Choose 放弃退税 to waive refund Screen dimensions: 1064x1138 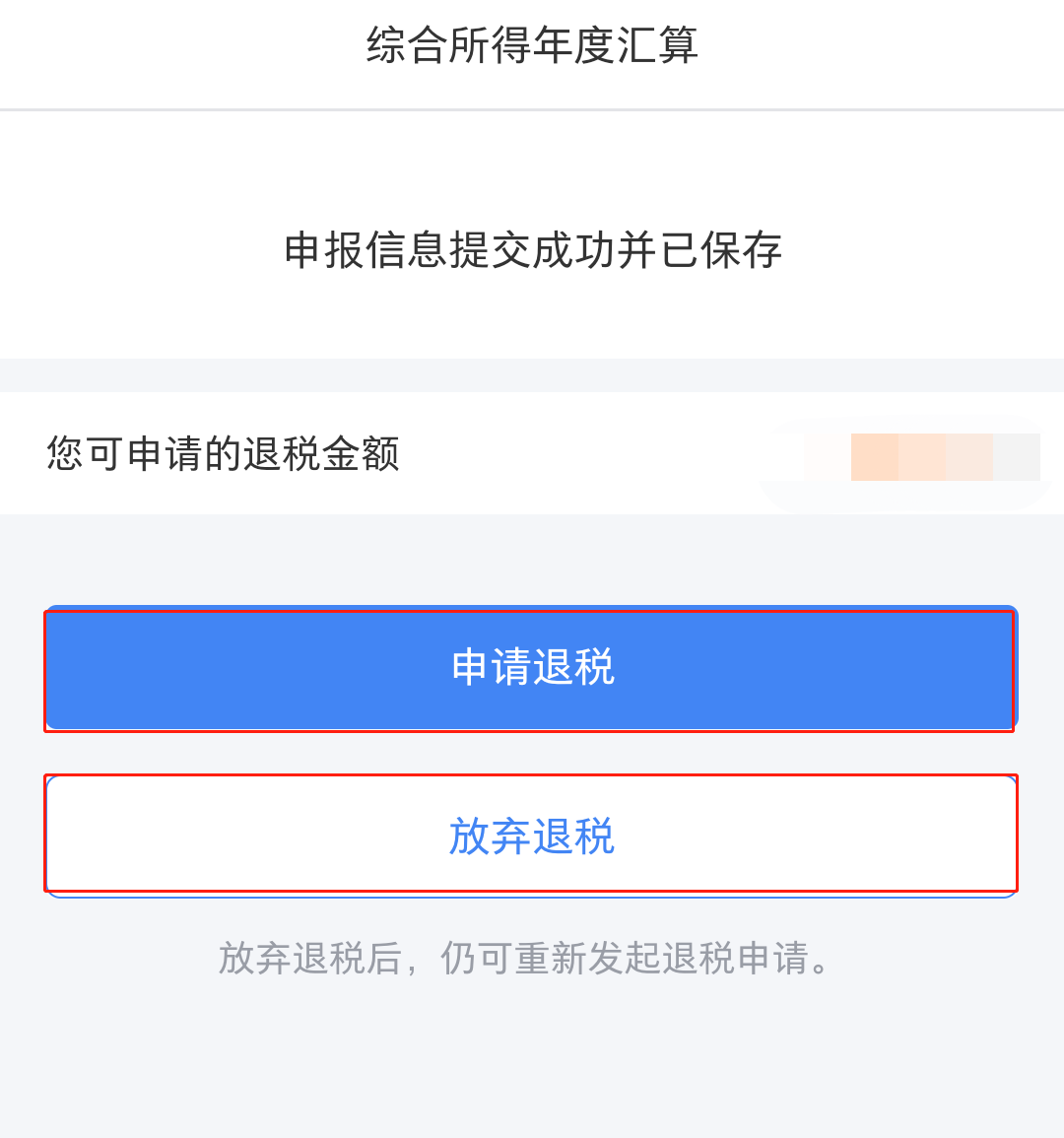532,837
